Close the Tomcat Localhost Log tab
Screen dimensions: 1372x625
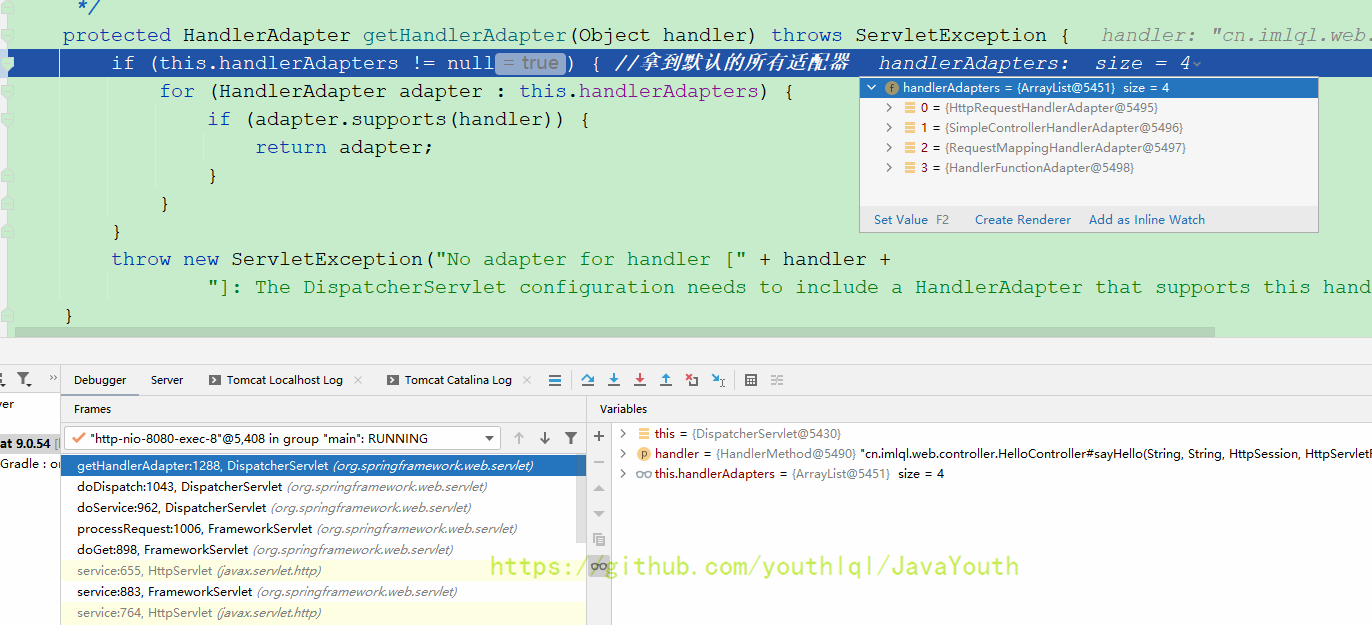point(359,380)
